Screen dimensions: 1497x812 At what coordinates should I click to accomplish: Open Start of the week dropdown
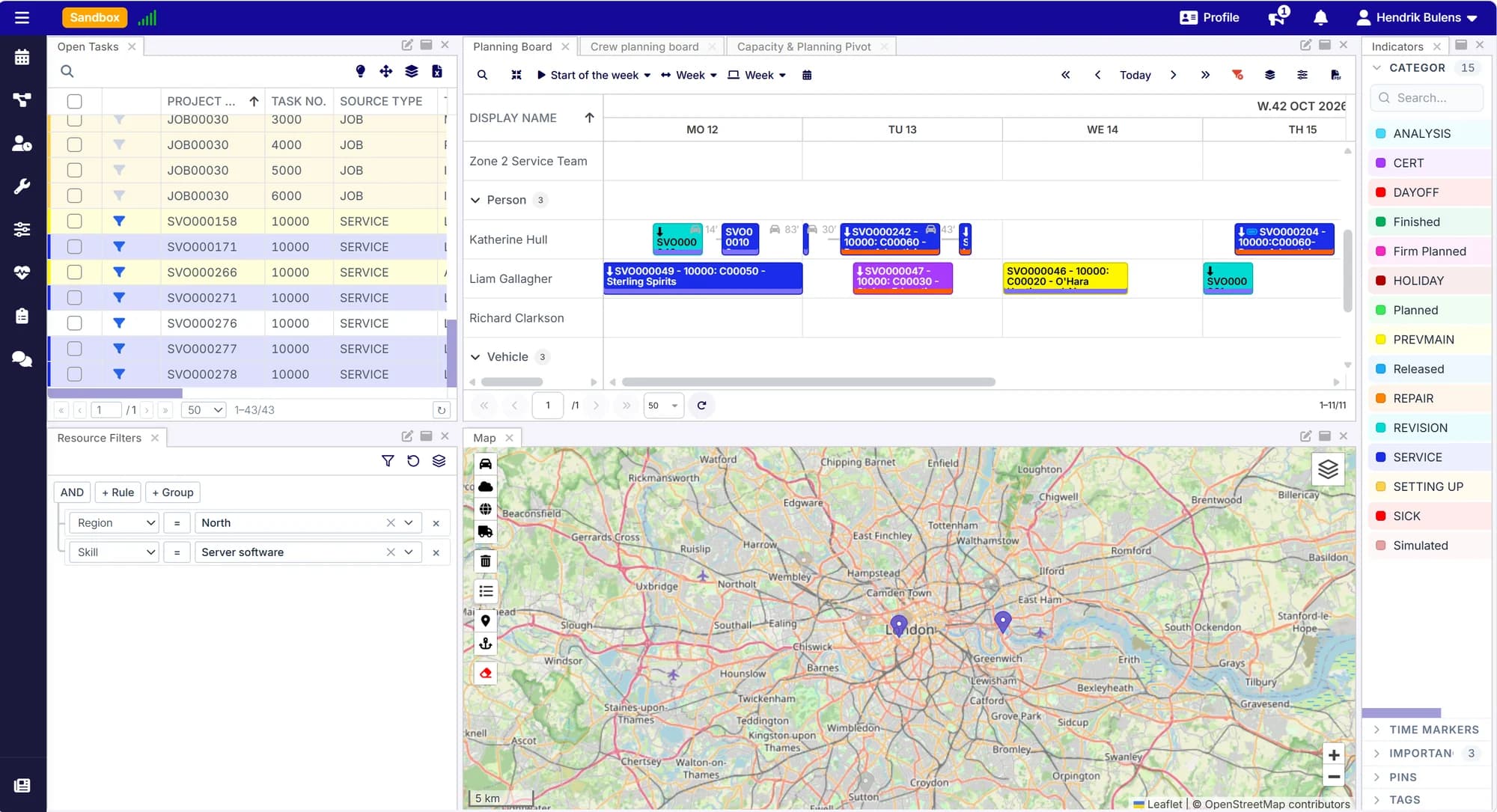(594, 75)
